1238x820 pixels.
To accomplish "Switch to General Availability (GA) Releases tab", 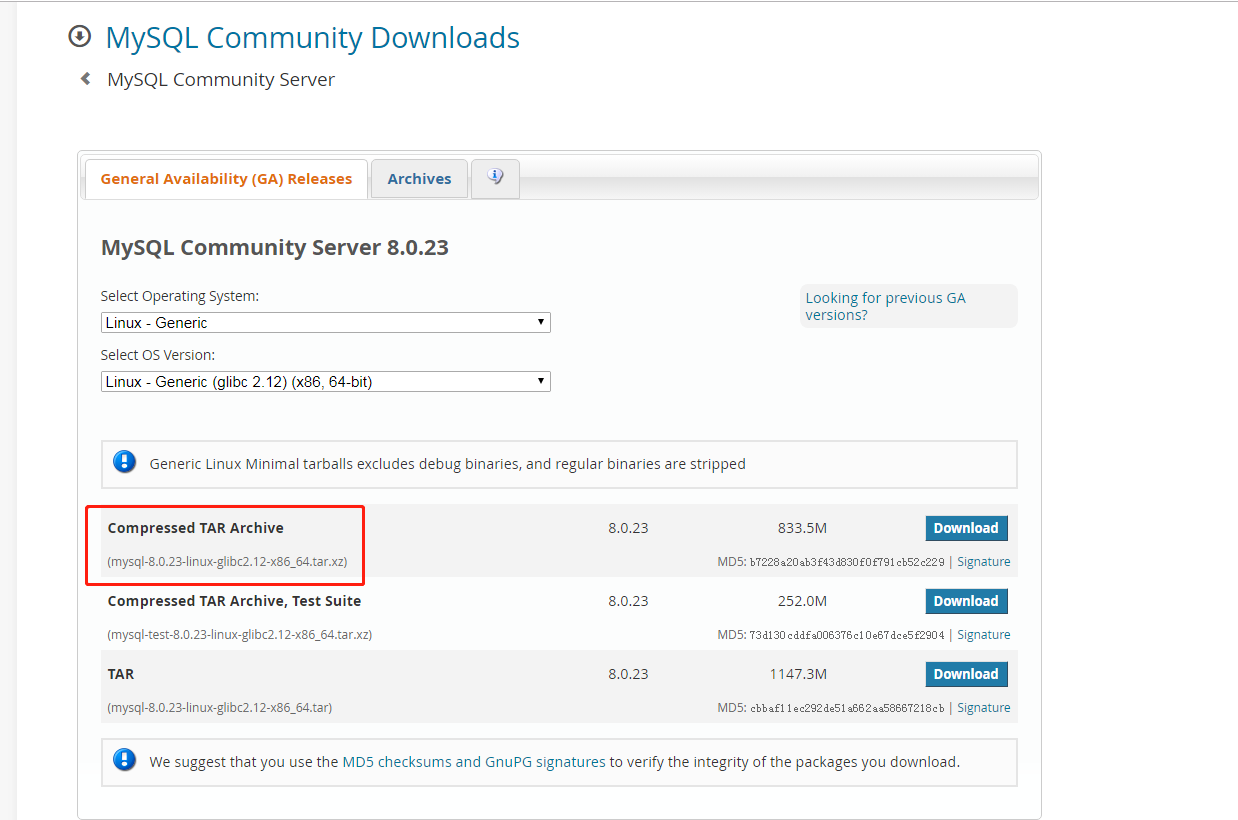I will point(226,179).
